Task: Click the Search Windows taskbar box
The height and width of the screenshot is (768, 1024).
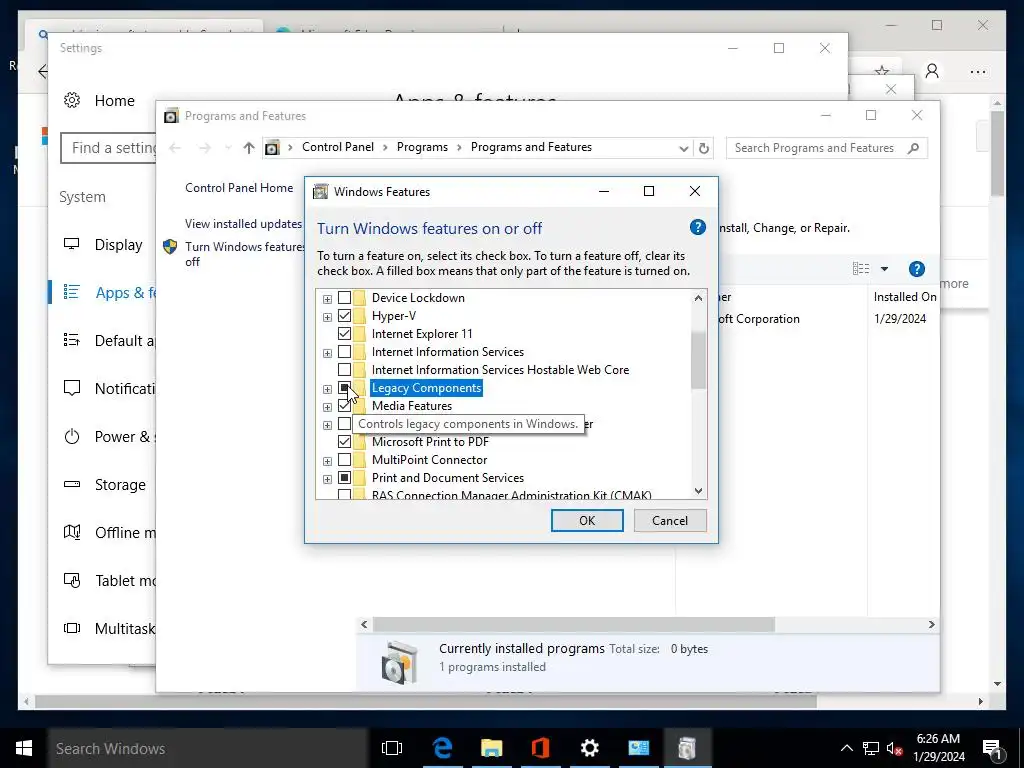Action: point(208,748)
